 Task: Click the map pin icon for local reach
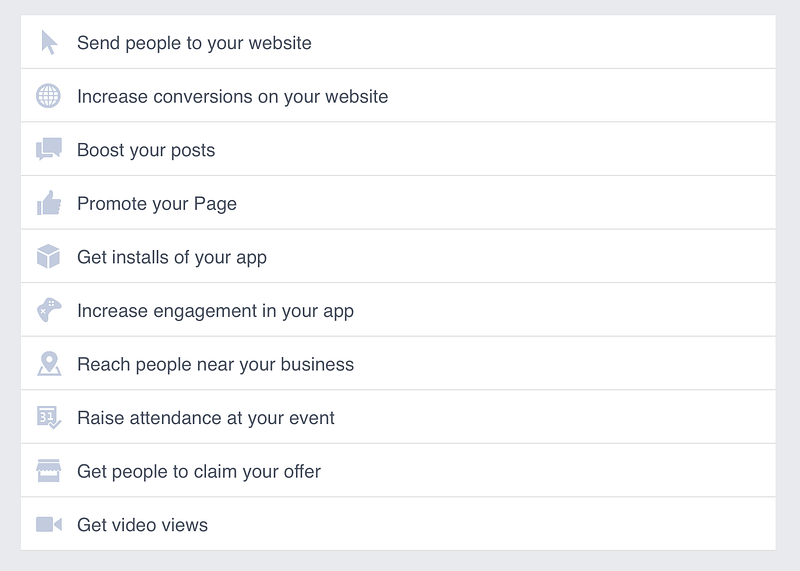[49, 363]
